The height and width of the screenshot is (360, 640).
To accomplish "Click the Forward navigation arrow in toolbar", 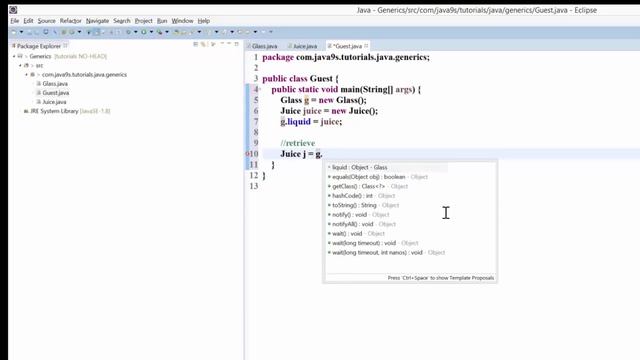I will tap(263, 32).
